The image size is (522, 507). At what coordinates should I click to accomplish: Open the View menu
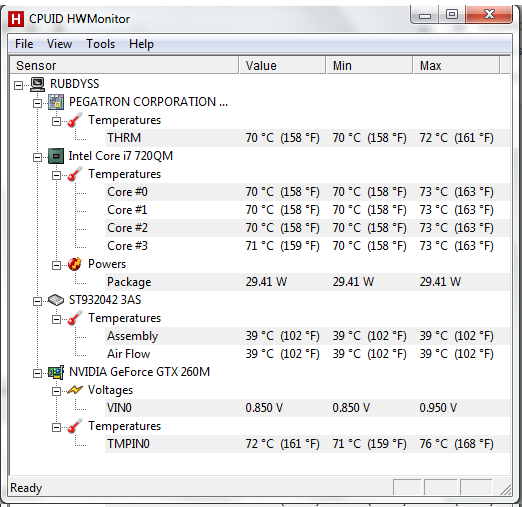point(59,44)
